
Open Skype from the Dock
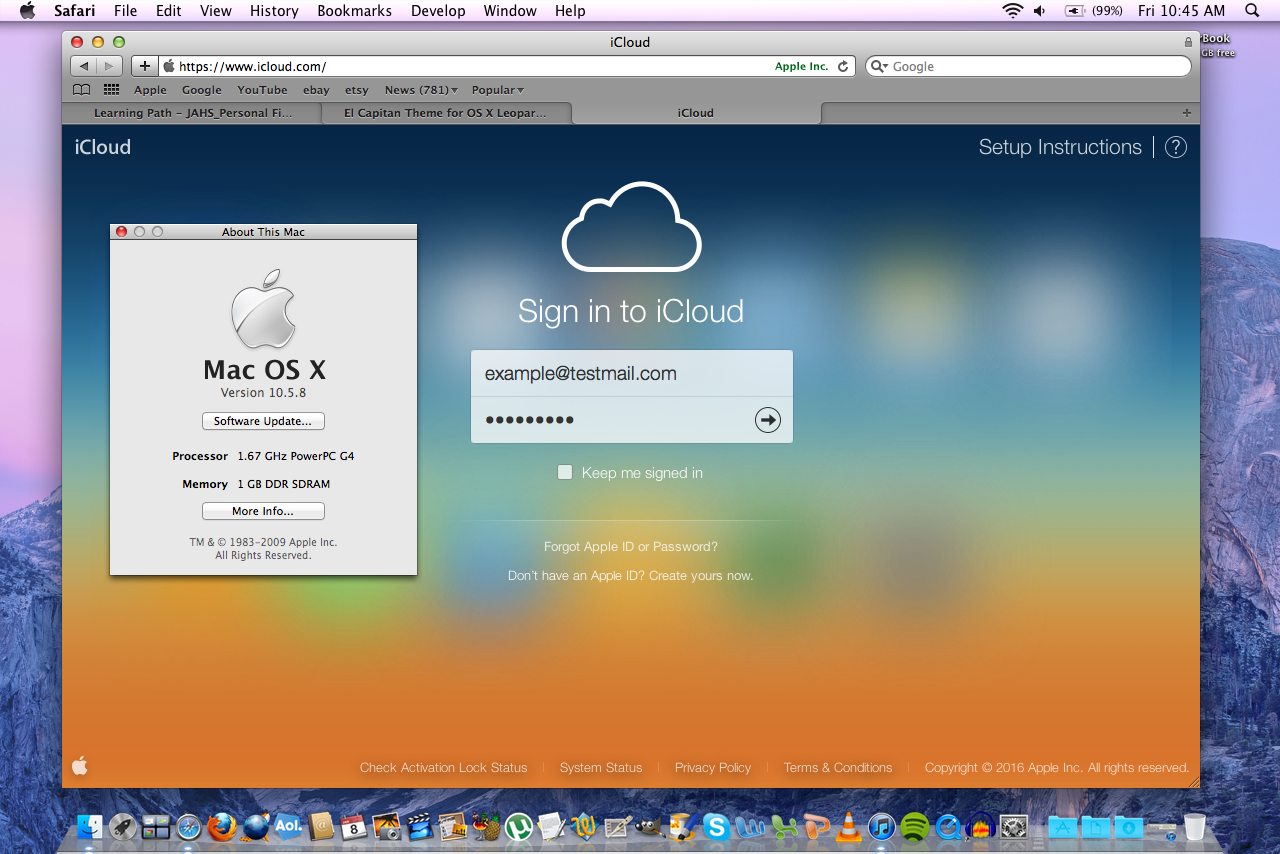(x=716, y=826)
